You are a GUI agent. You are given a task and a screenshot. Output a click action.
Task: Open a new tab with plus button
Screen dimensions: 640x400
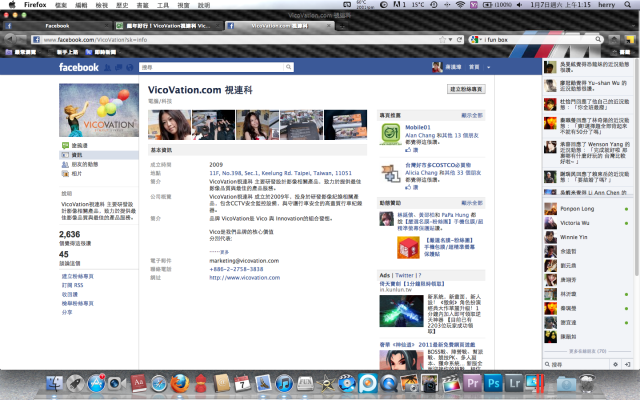pos(342,26)
